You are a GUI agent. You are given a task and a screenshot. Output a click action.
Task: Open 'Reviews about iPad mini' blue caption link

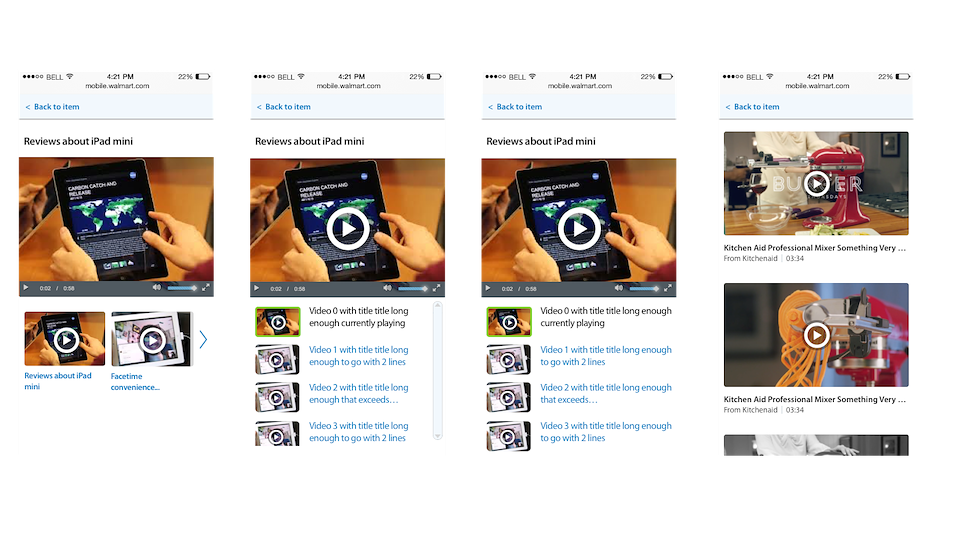[58, 381]
